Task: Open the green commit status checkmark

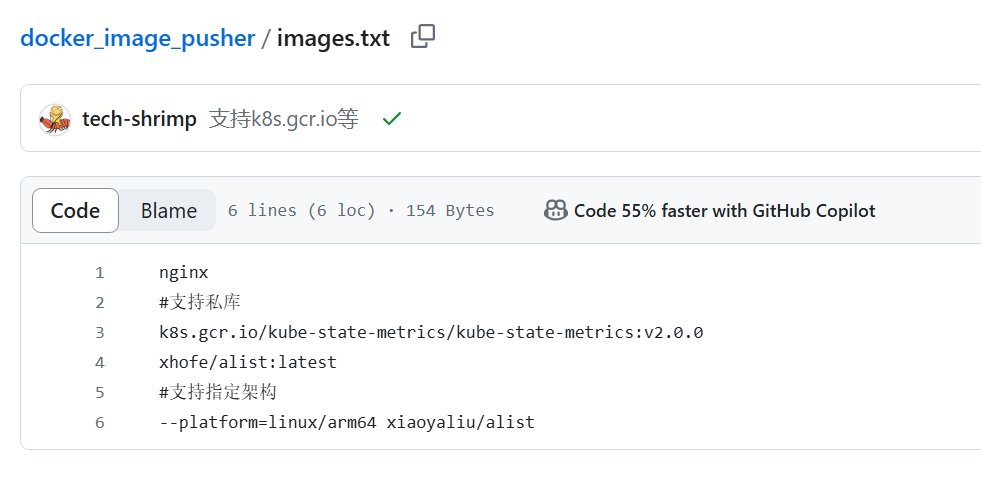Action: [x=392, y=118]
